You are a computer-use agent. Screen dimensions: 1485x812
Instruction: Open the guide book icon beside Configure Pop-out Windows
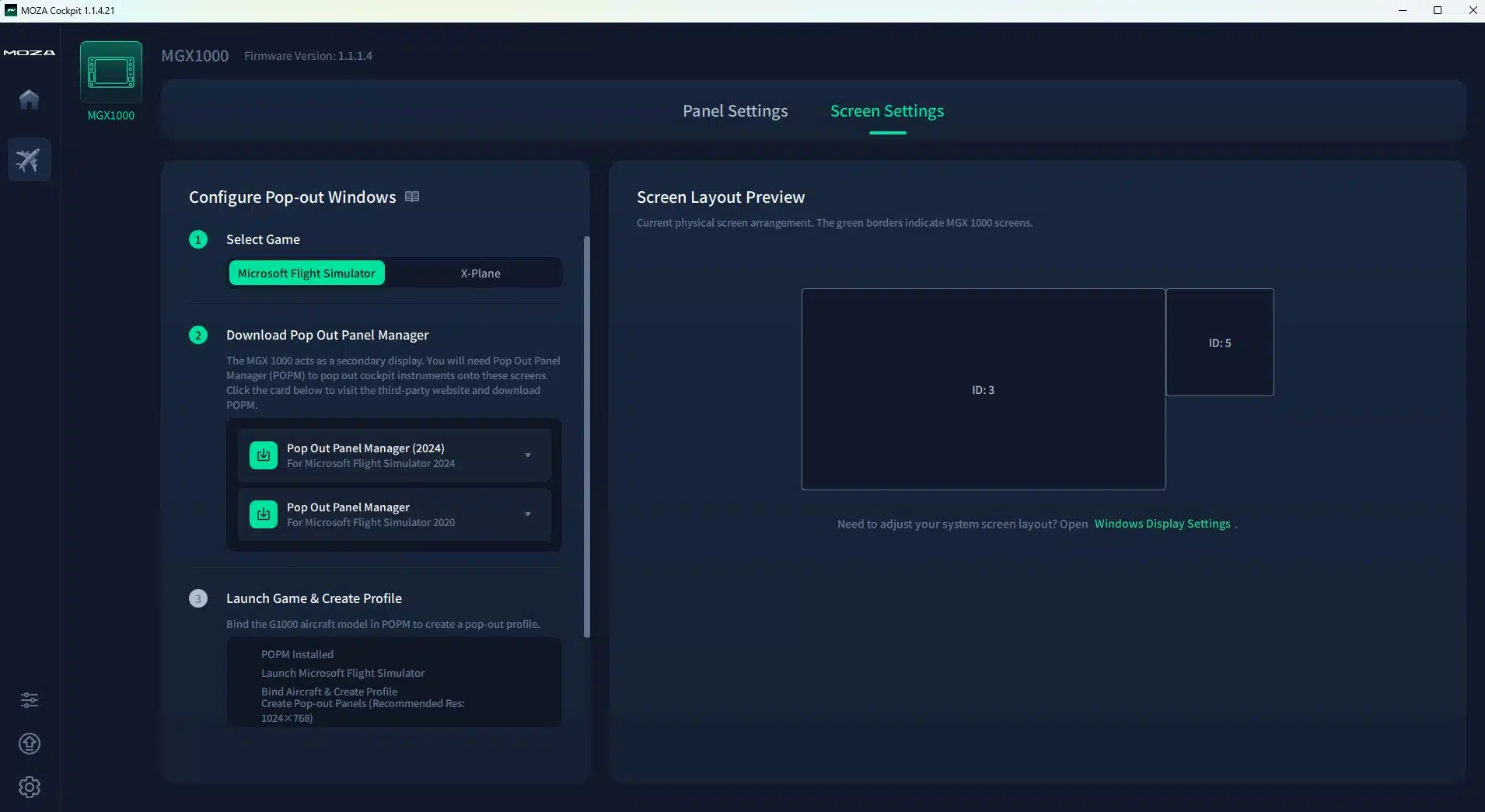point(412,197)
